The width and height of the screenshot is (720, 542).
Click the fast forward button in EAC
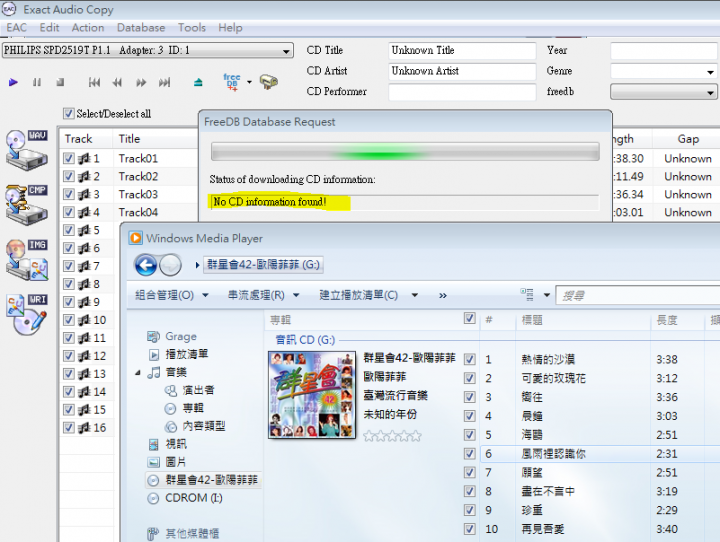[141, 83]
